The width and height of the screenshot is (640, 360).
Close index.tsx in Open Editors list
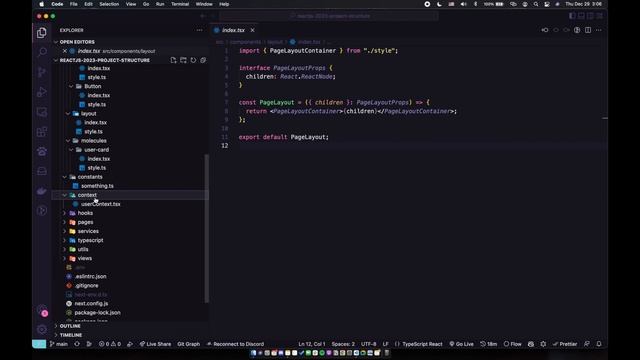(64, 51)
